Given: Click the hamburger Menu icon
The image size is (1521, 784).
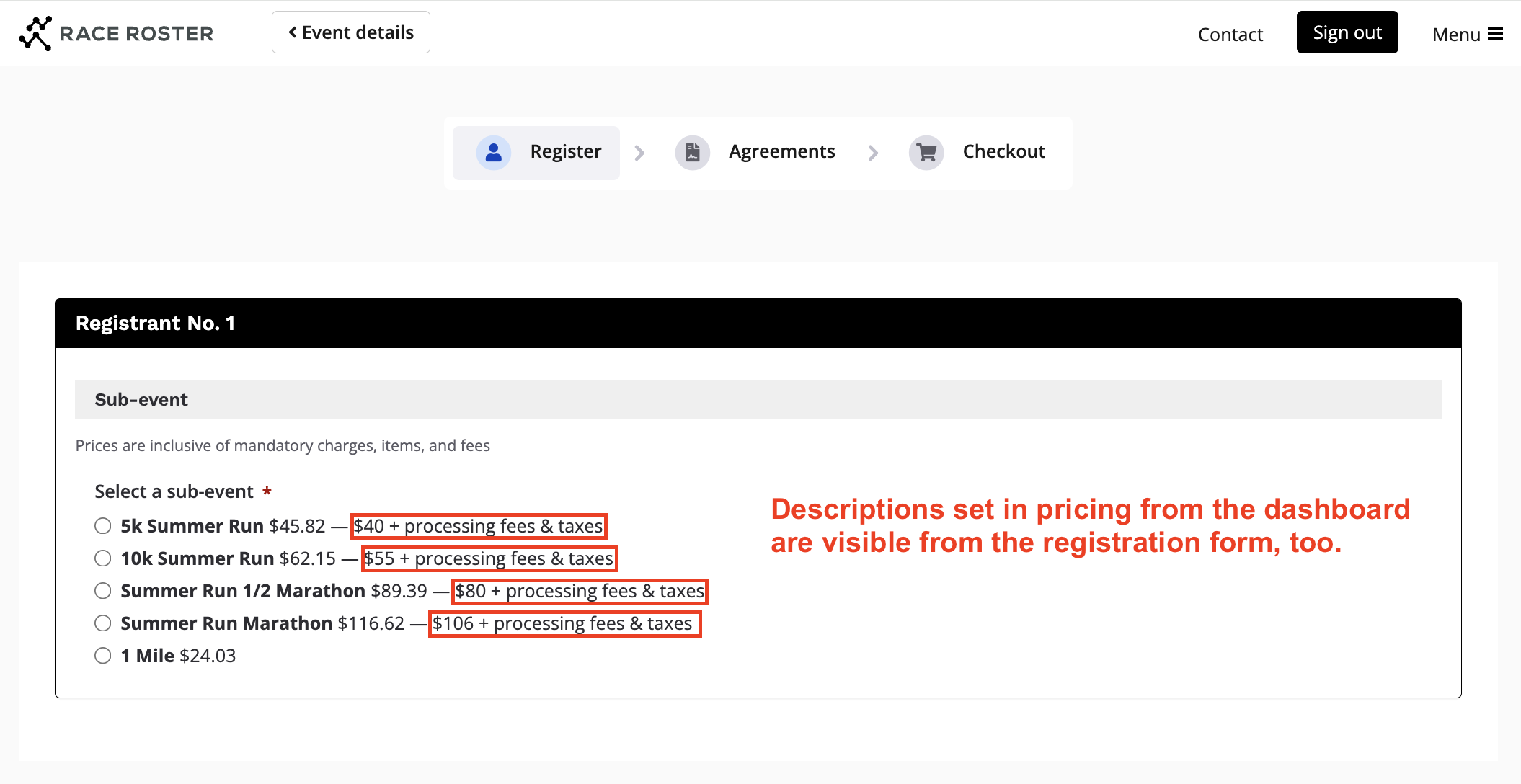Looking at the screenshot, I should click(x=1496, y=35).
